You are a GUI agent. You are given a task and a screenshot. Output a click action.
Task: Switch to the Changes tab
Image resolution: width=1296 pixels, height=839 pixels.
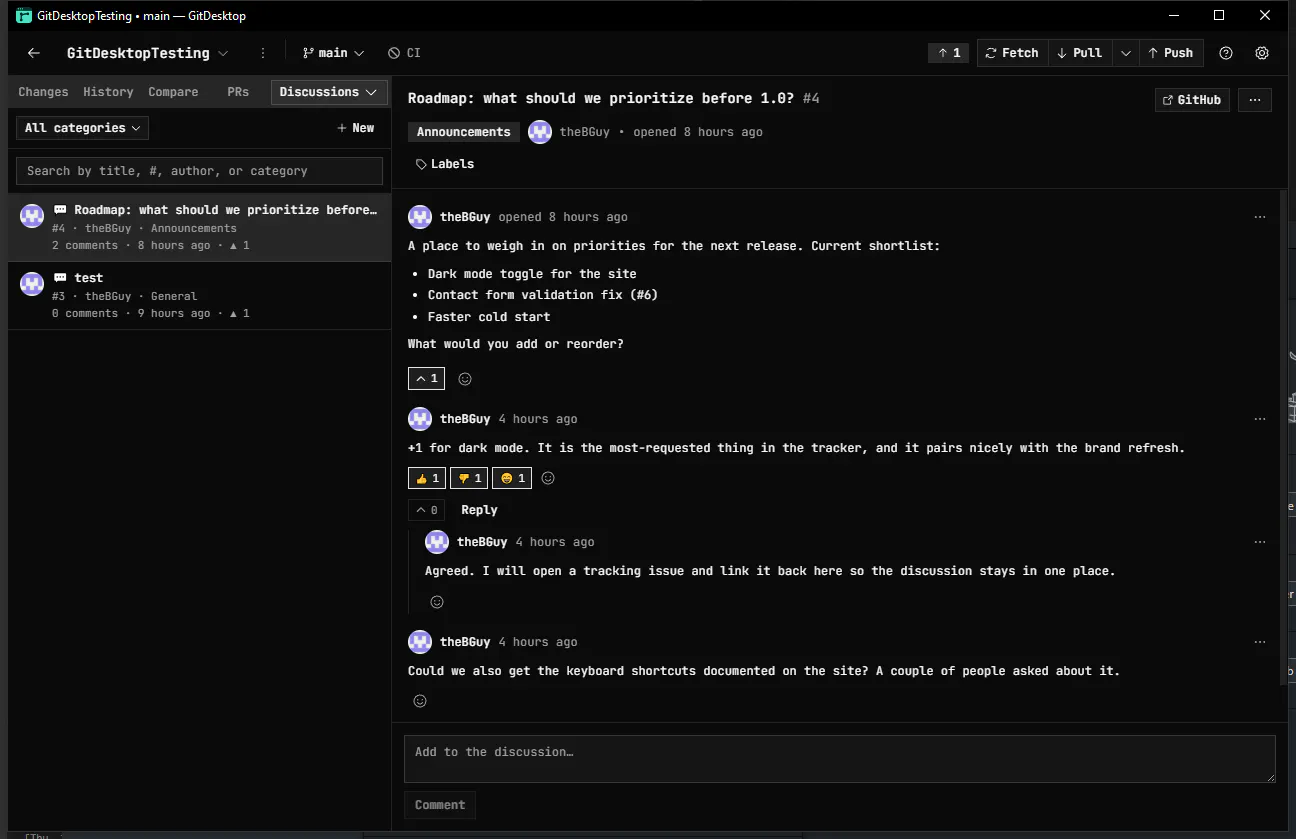click(x=43, y=92)
